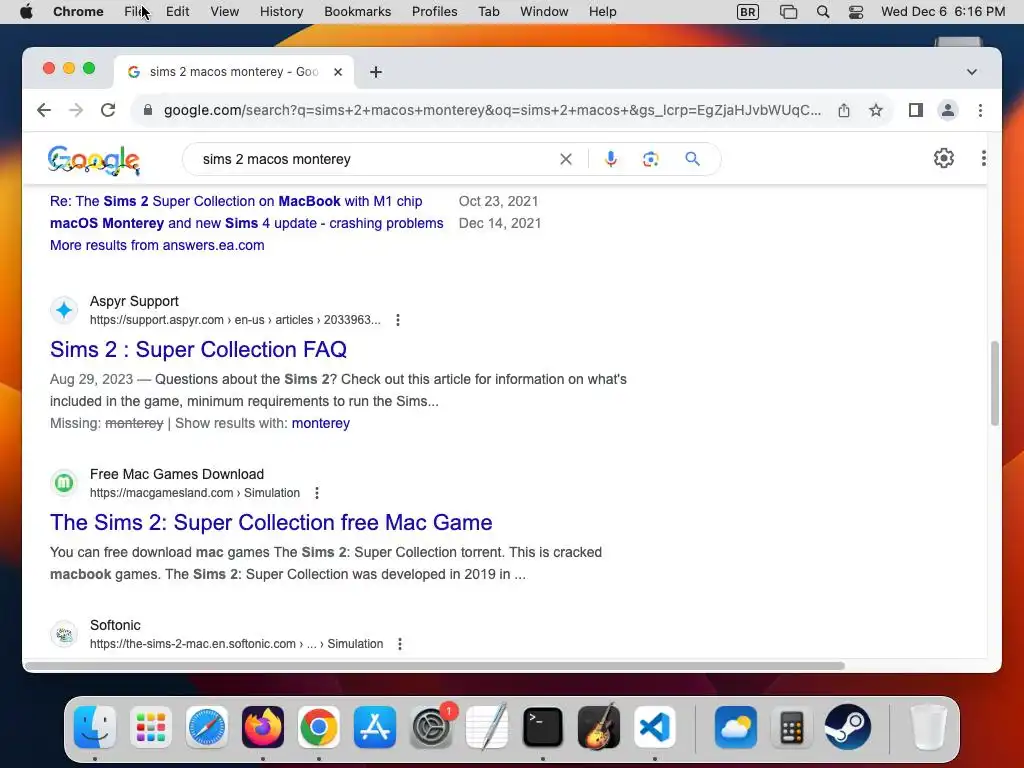Viewport: 1024px width, 768px height.
Task: Open Finder from the dock
Action: (x=95, y=727)
